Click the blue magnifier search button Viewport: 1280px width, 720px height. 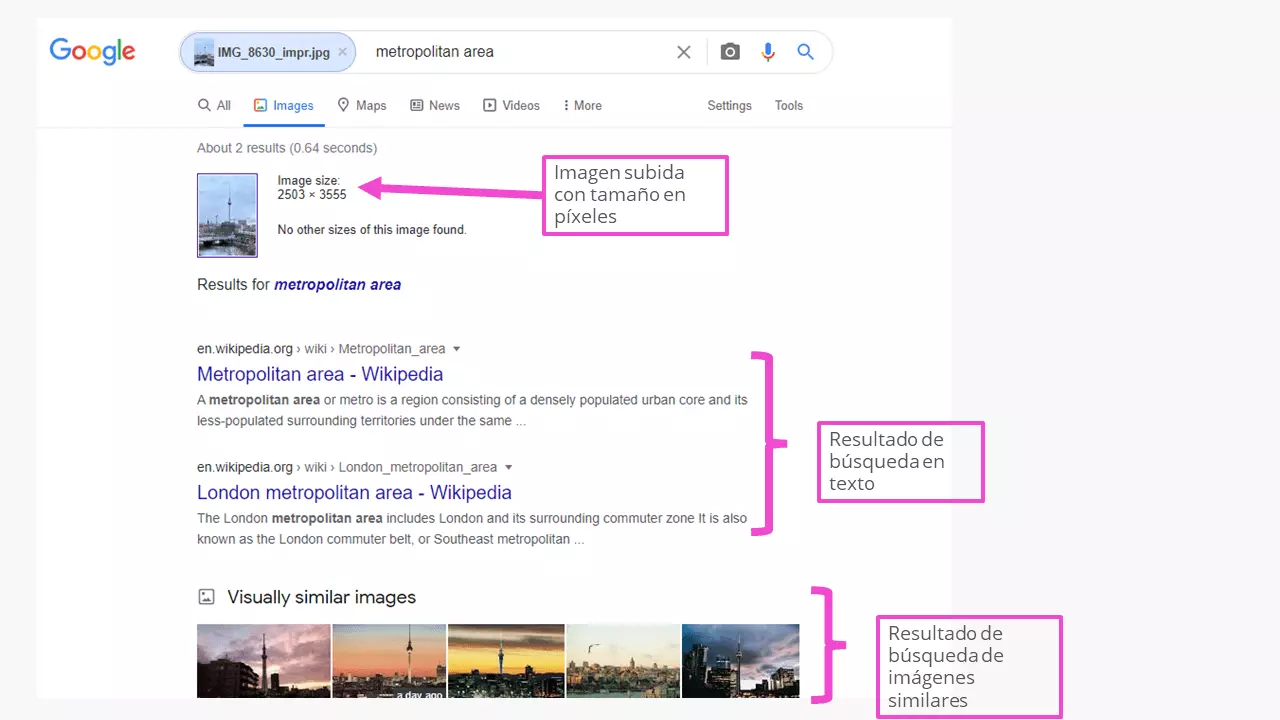[x=805, y=52]
